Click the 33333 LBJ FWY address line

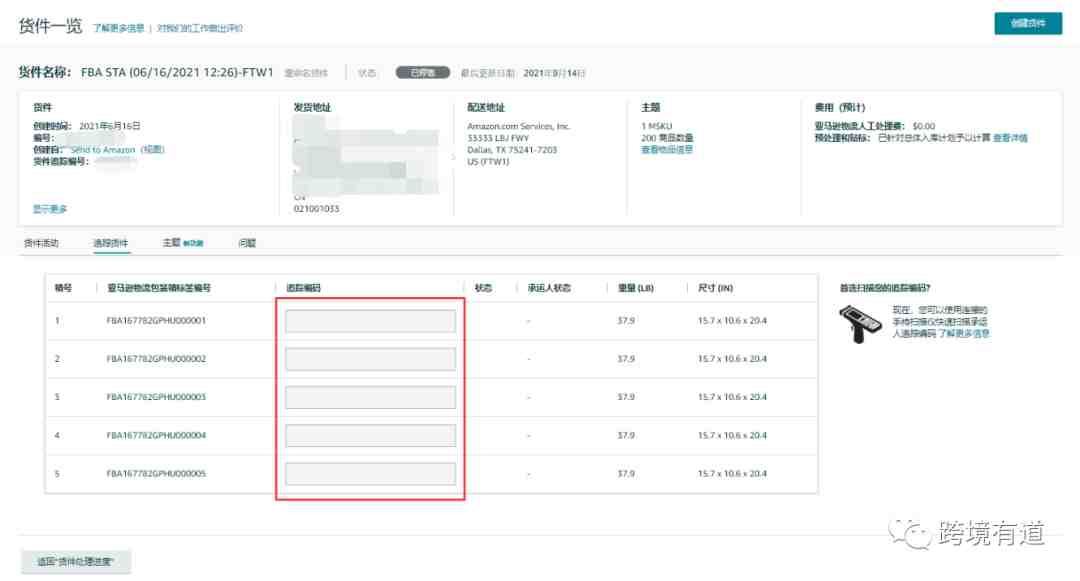coord(498,138)
